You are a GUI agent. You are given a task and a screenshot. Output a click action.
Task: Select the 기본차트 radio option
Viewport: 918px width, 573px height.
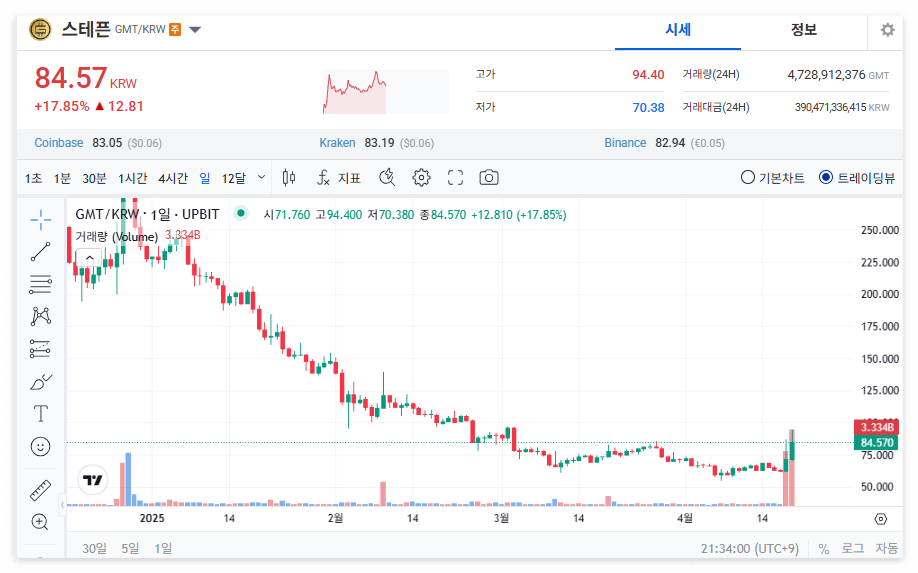(x=772, y=177)
